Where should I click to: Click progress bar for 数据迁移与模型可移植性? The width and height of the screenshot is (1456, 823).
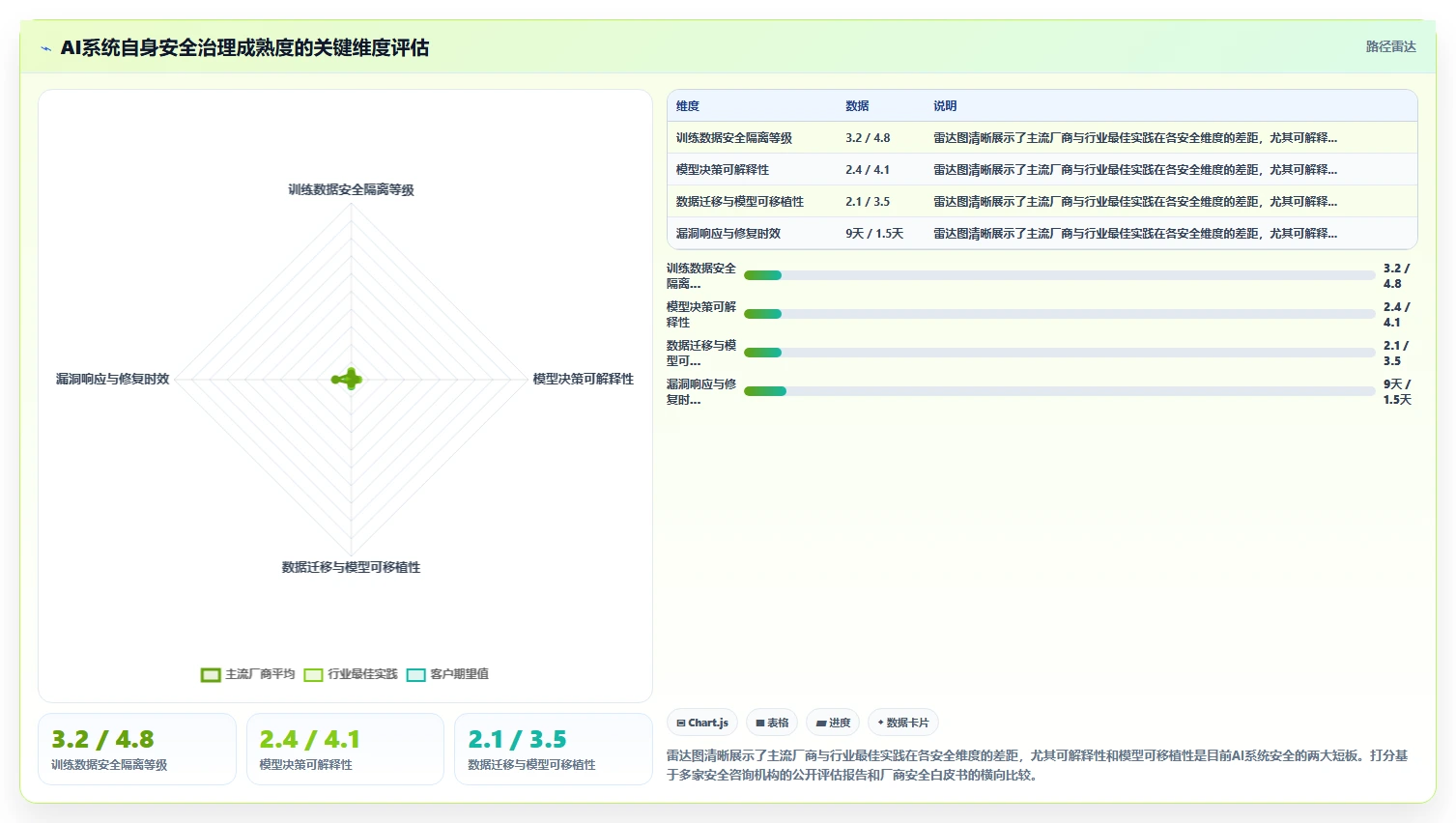(x=1059, y=353)
